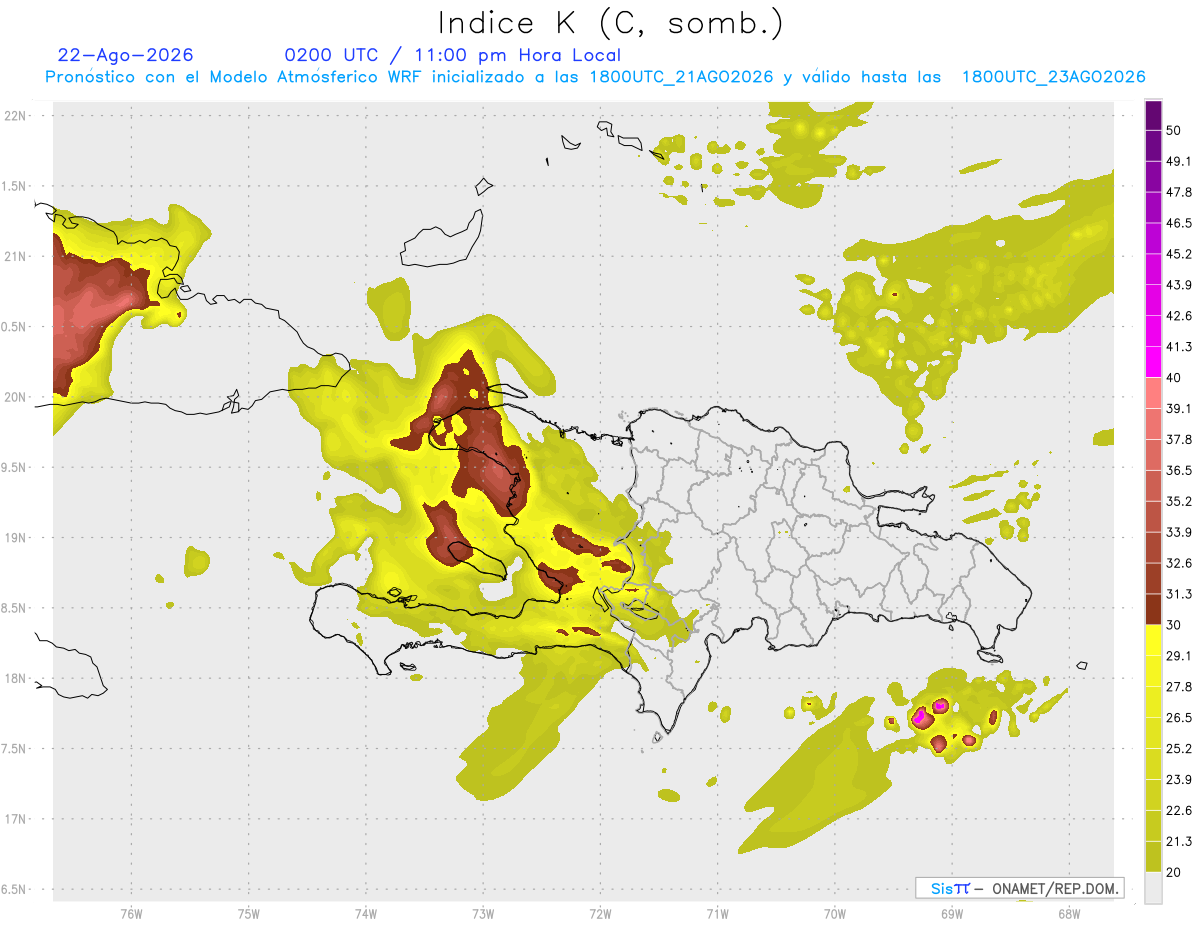Pick the magenta color bar segment between 40 and 41.3
The image size is (1200, 927).
point(1153,362)
